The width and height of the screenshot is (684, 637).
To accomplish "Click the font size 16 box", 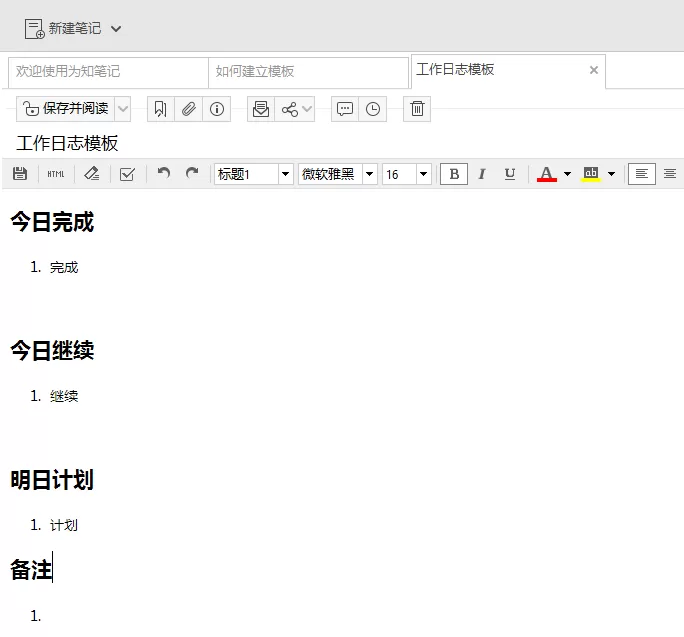I will point(400,174).
